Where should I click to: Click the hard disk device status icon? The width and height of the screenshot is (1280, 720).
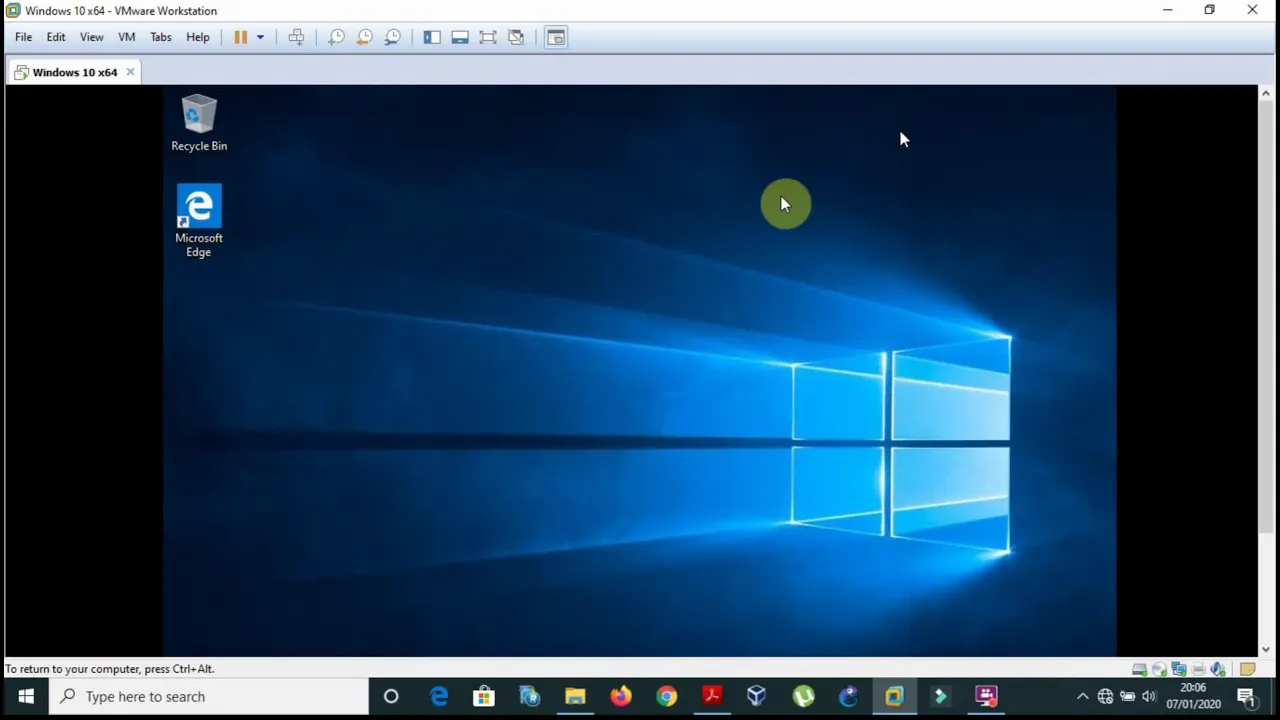coord(1139,669)
